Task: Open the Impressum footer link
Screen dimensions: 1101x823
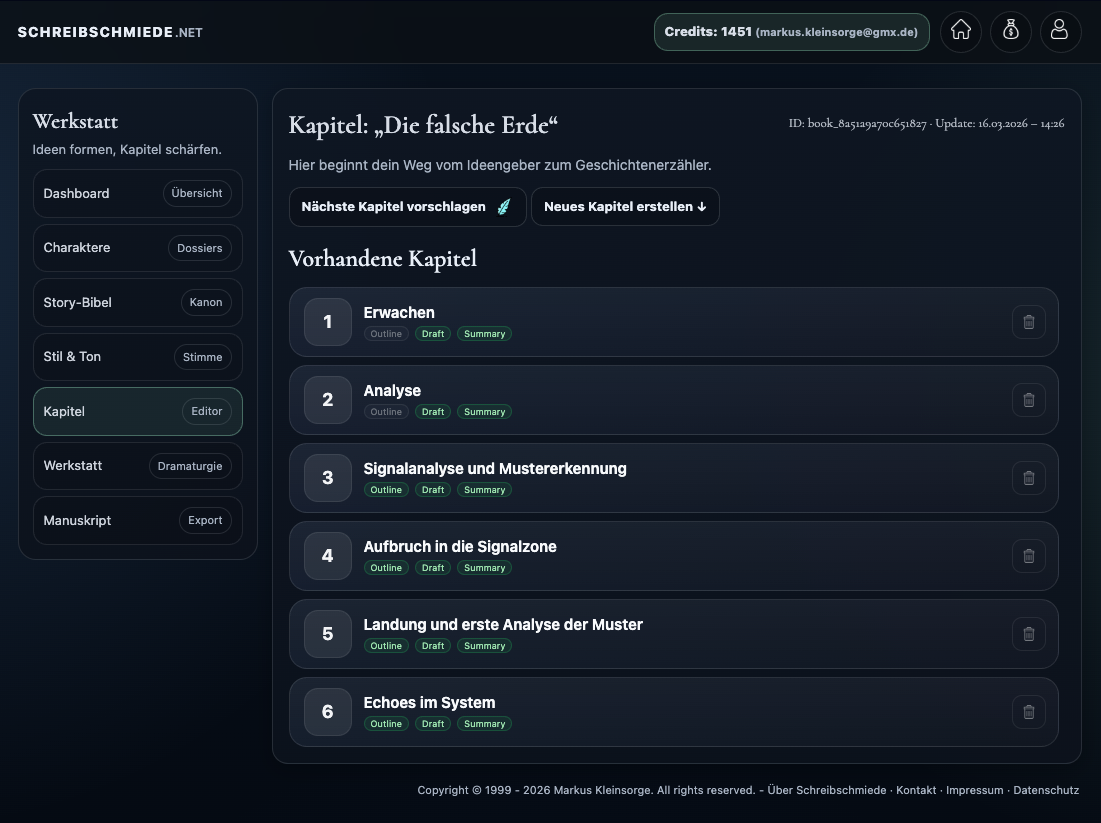Action: point(974,790)
